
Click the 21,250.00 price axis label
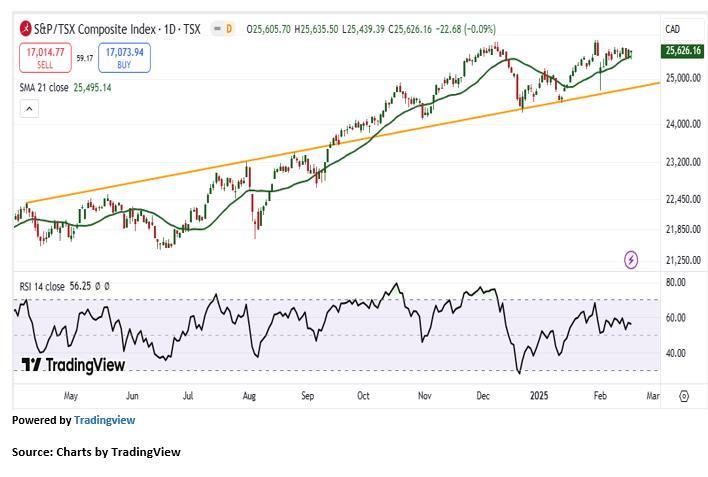click(x=683, y=260)
